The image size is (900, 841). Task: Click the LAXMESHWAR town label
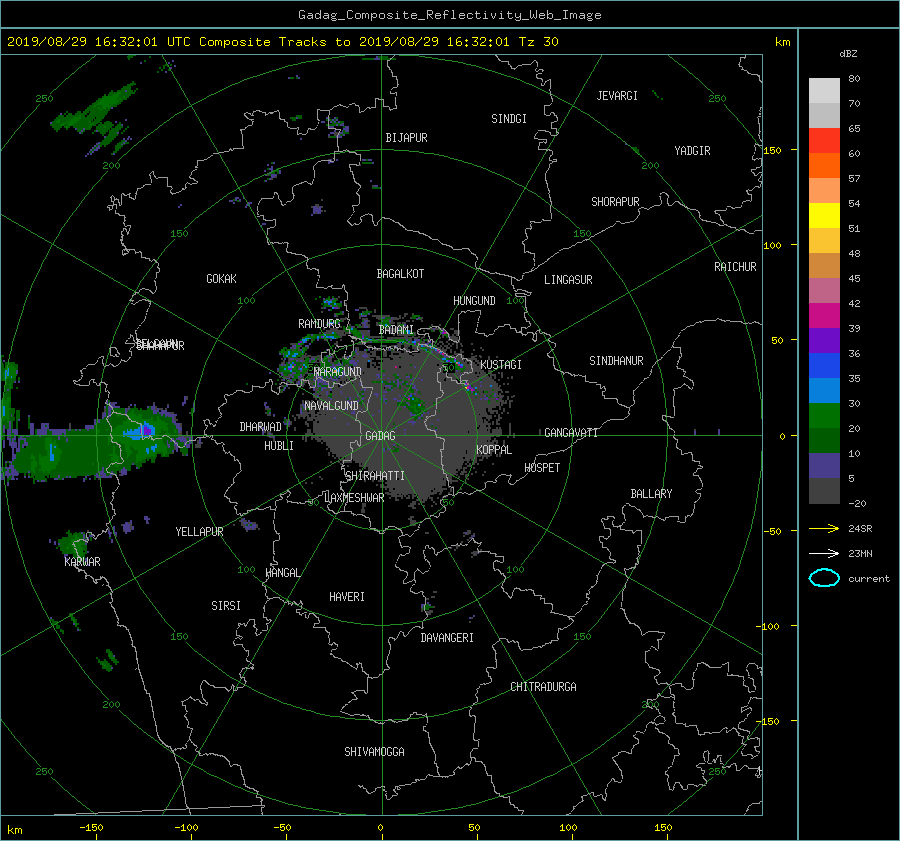(x=354, y=498)
